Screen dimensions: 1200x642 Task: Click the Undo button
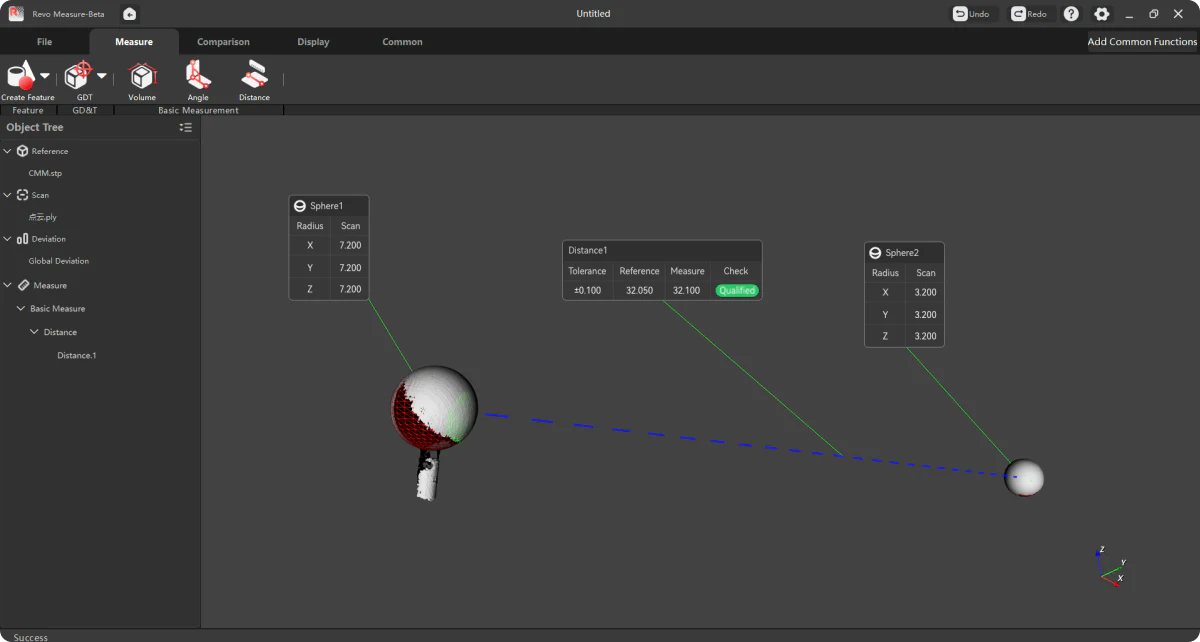971,14
